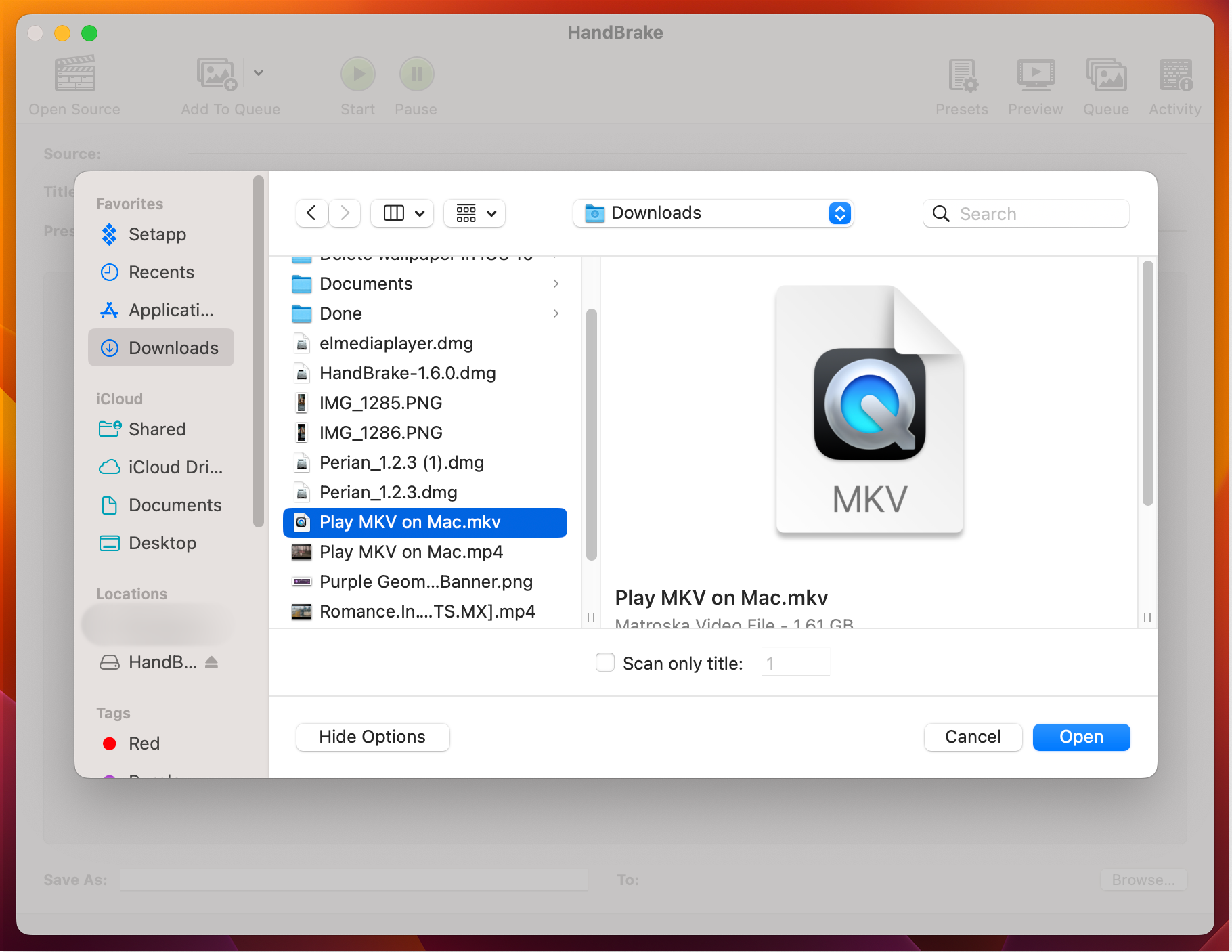Open the Activity log icon
Screen dimensions: 1232x952
pyautogui.click(x=1175, y=74)
